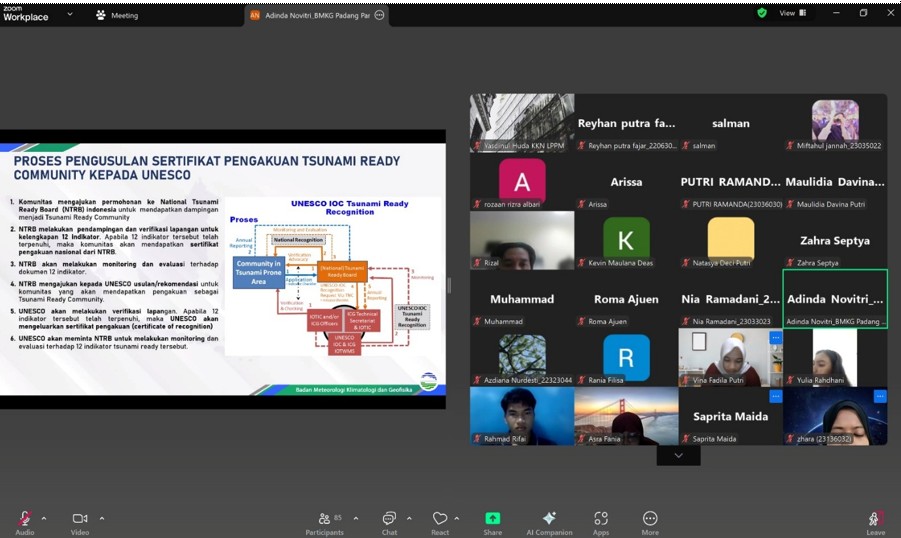Select Reyhan putra fajar participant tile
The height and width of the screenshot is (538, 901).
[x=626, y=123]
